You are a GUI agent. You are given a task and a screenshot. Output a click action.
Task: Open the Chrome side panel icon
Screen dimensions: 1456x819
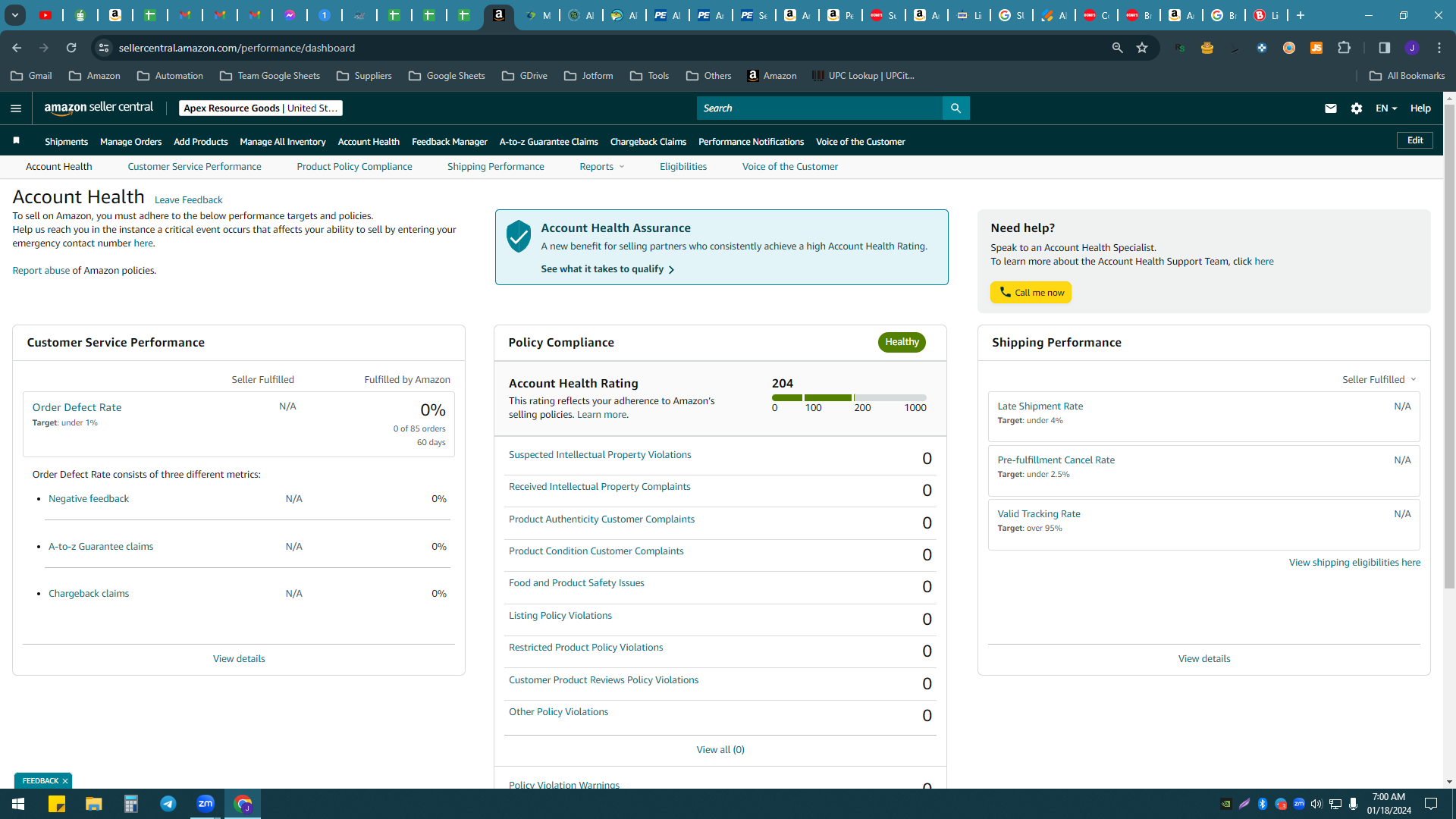click(x=1384, y=48)
